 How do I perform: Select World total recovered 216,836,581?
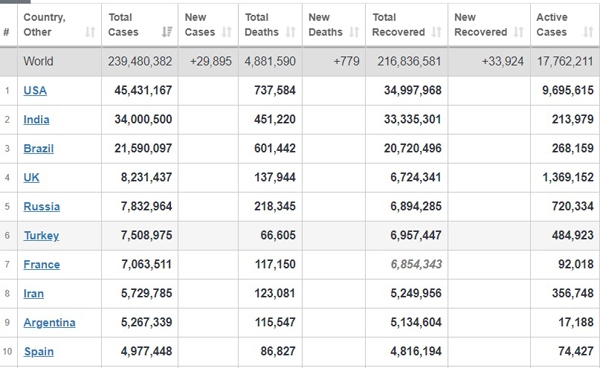pos(409,61)
